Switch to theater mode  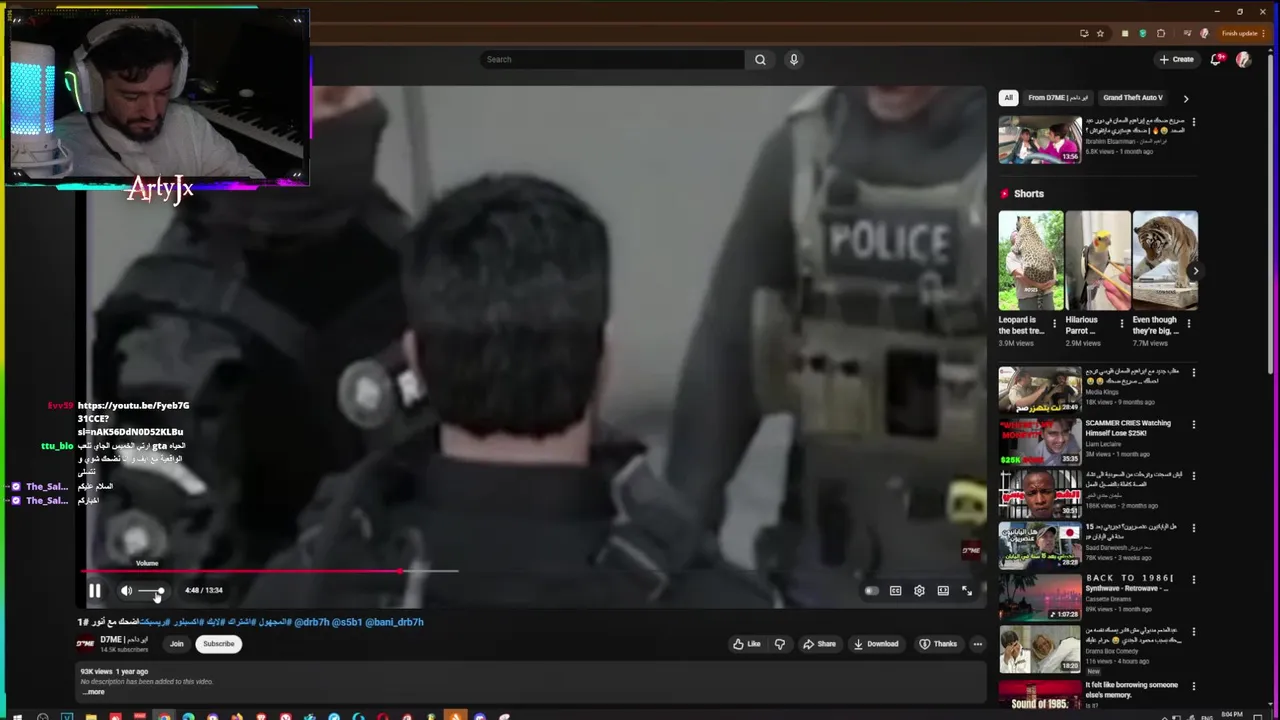click(943, 591)
